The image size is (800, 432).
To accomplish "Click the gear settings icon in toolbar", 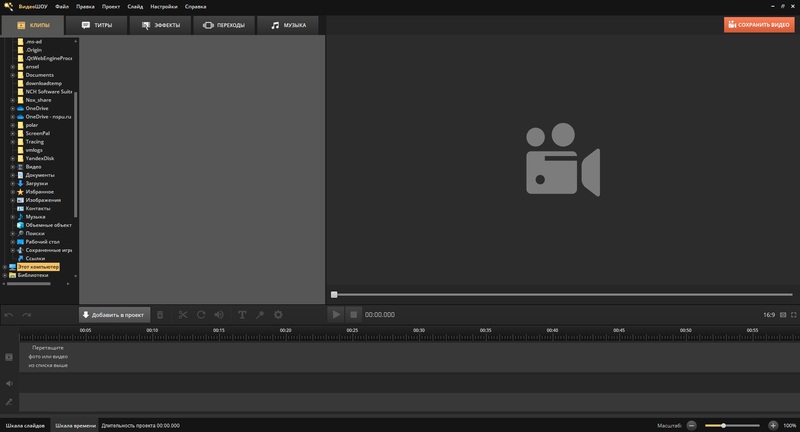I will tap(277, 314).
